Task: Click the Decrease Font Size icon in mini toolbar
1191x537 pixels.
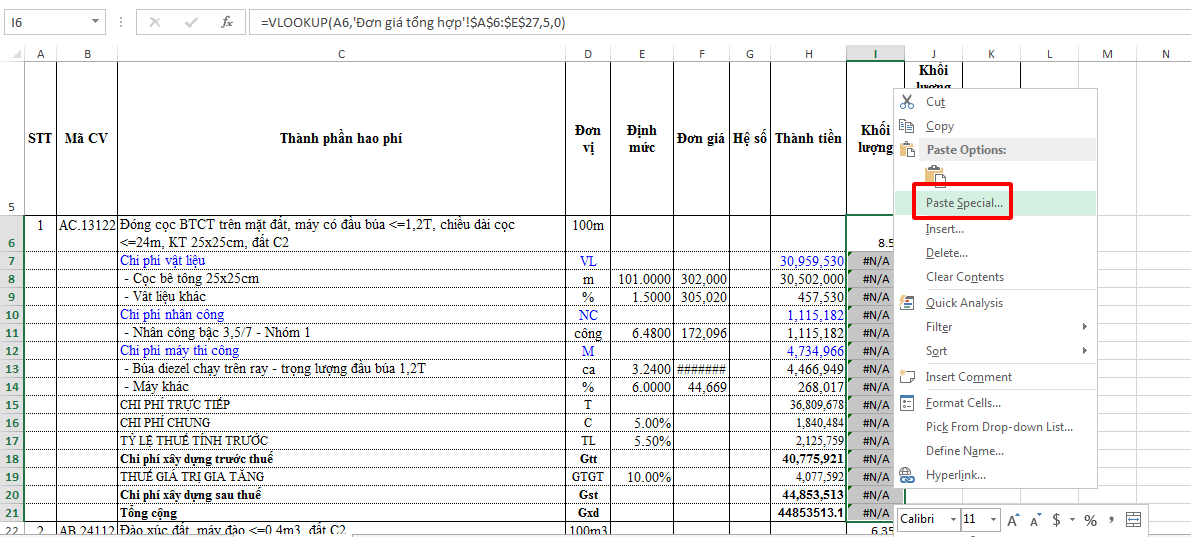Action: pyautogui.click(x=1035, y=520)
